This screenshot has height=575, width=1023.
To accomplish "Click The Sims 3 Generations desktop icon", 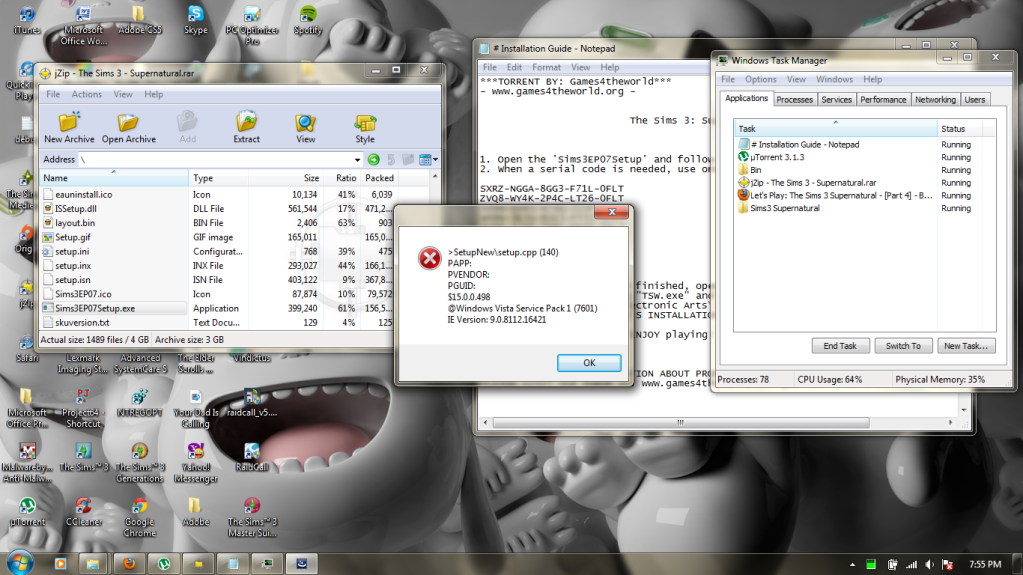I will [140, 462].
